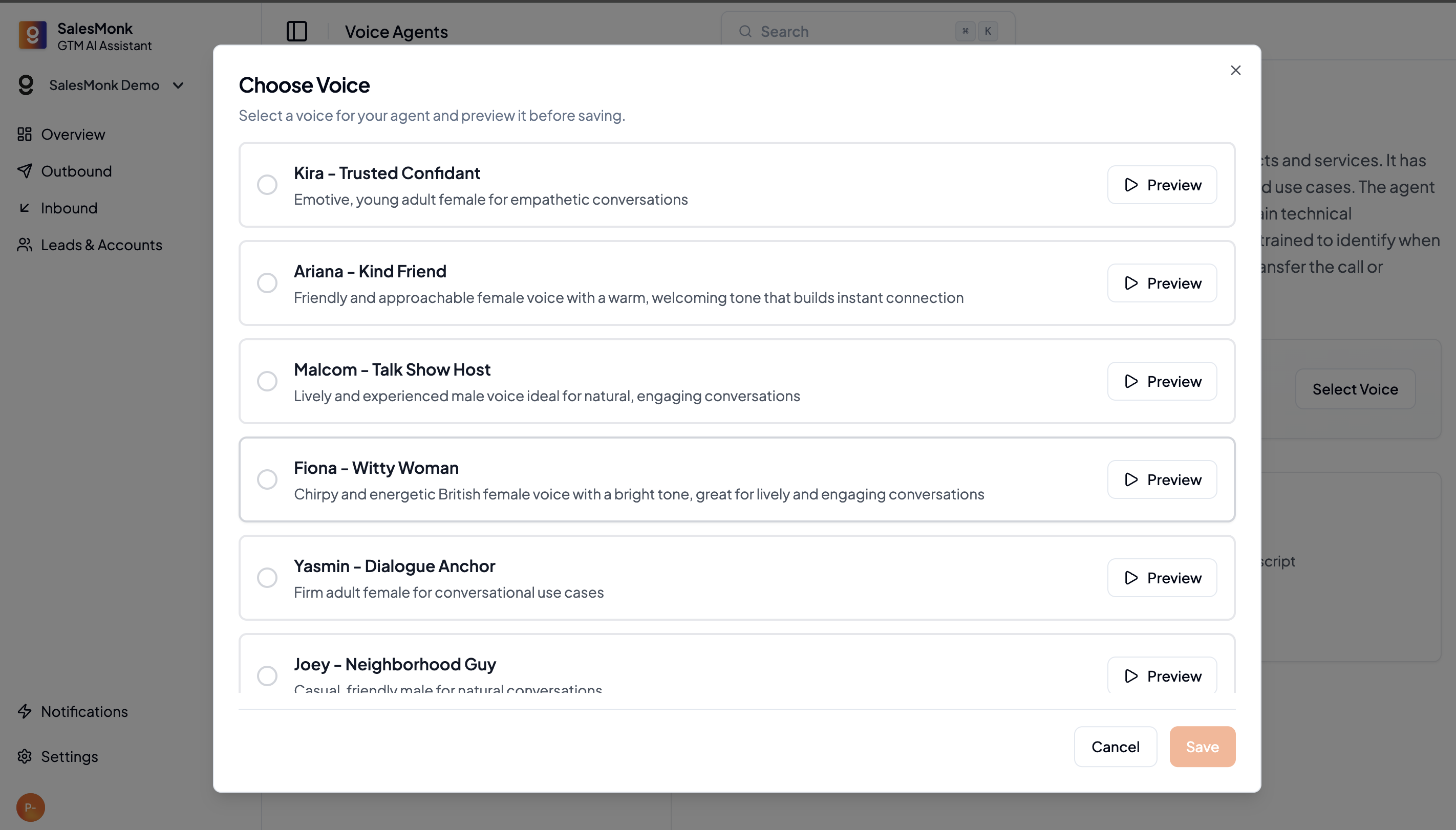Open Notifications lightning icon
The height and width of the screenshot is (830, 1456).
click(25, 711)
